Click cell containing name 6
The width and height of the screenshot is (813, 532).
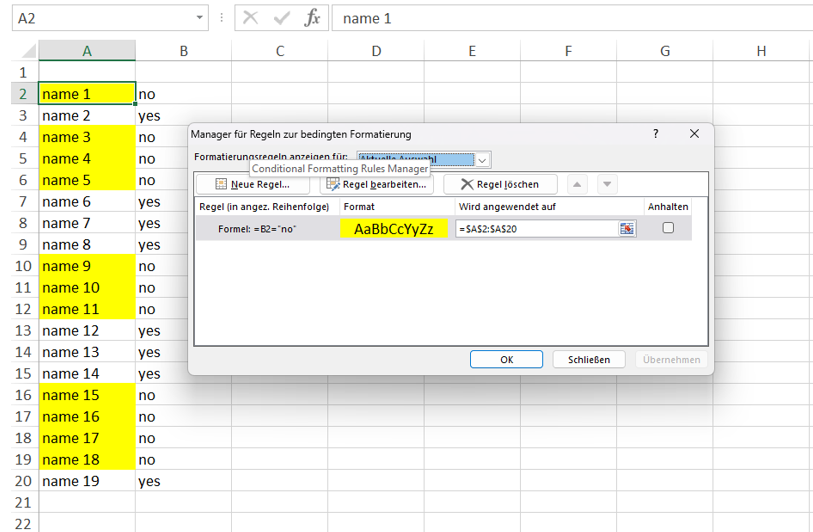(87, 202)
